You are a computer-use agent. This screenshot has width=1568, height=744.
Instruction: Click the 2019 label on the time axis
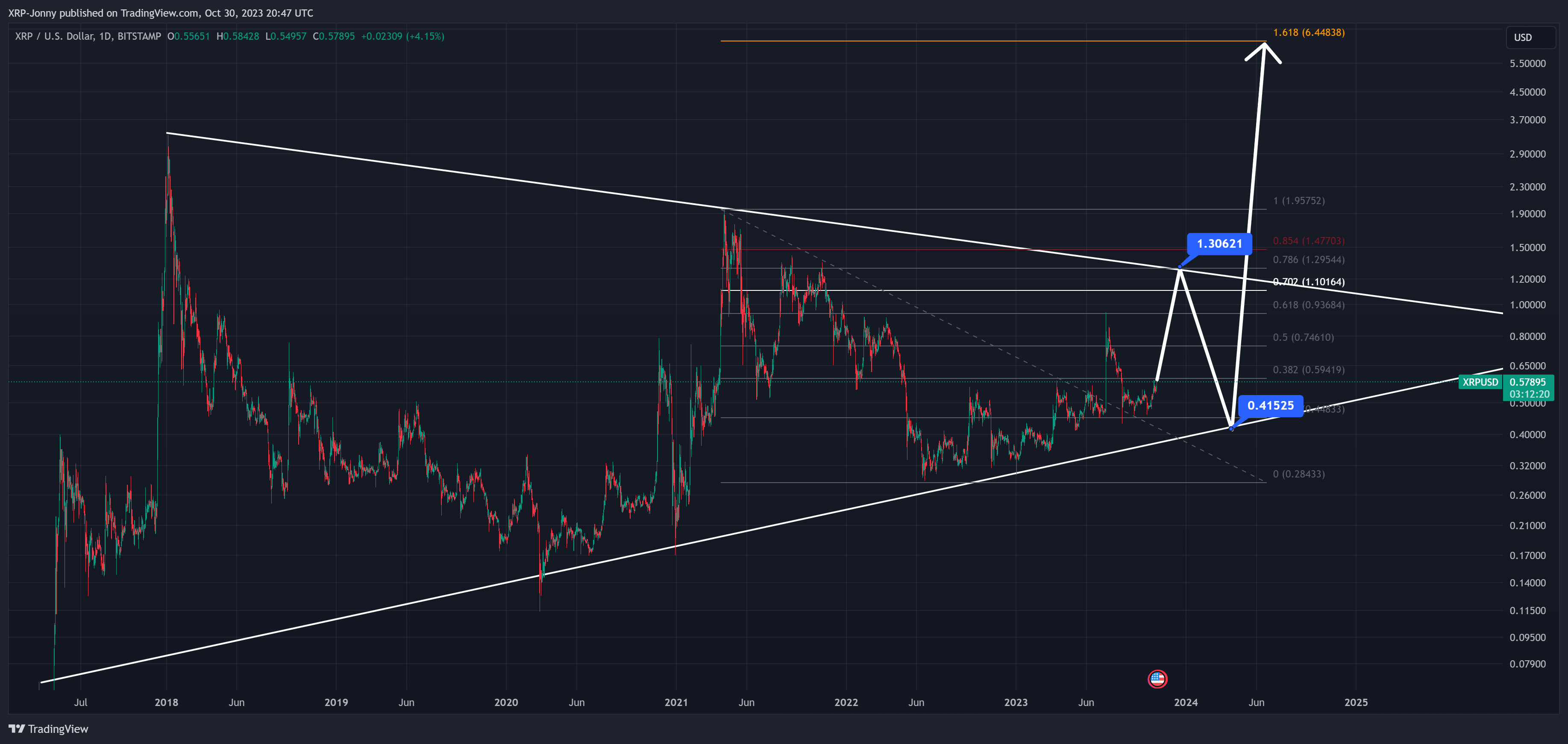point(336,702)
